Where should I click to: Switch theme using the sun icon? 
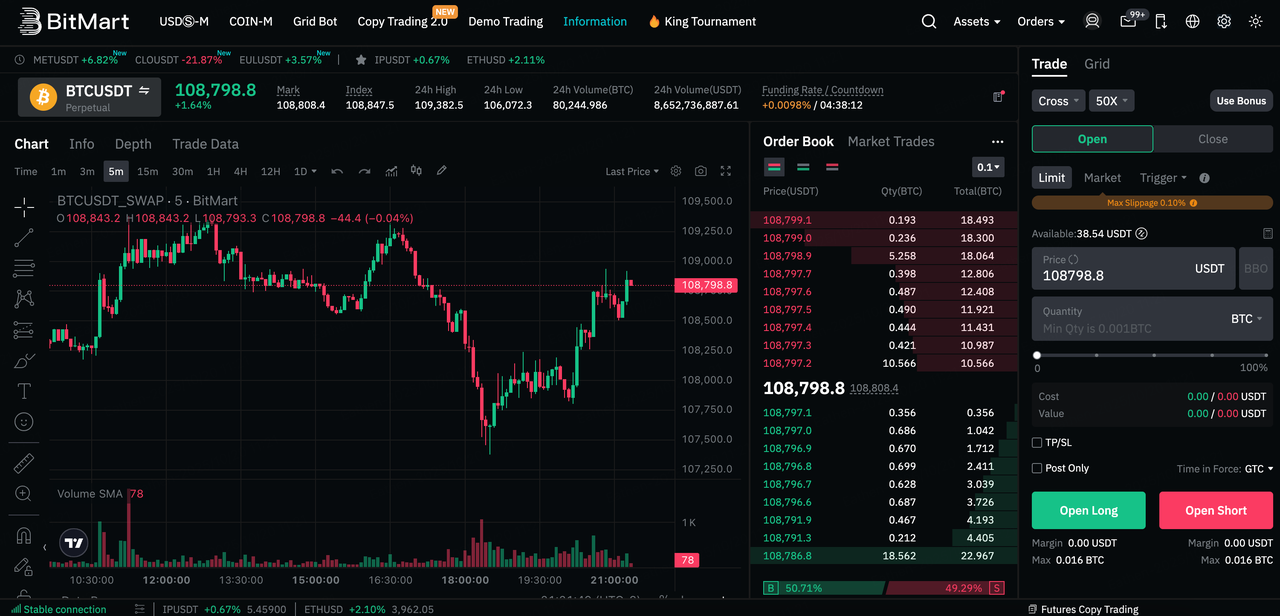(1256, 21)
